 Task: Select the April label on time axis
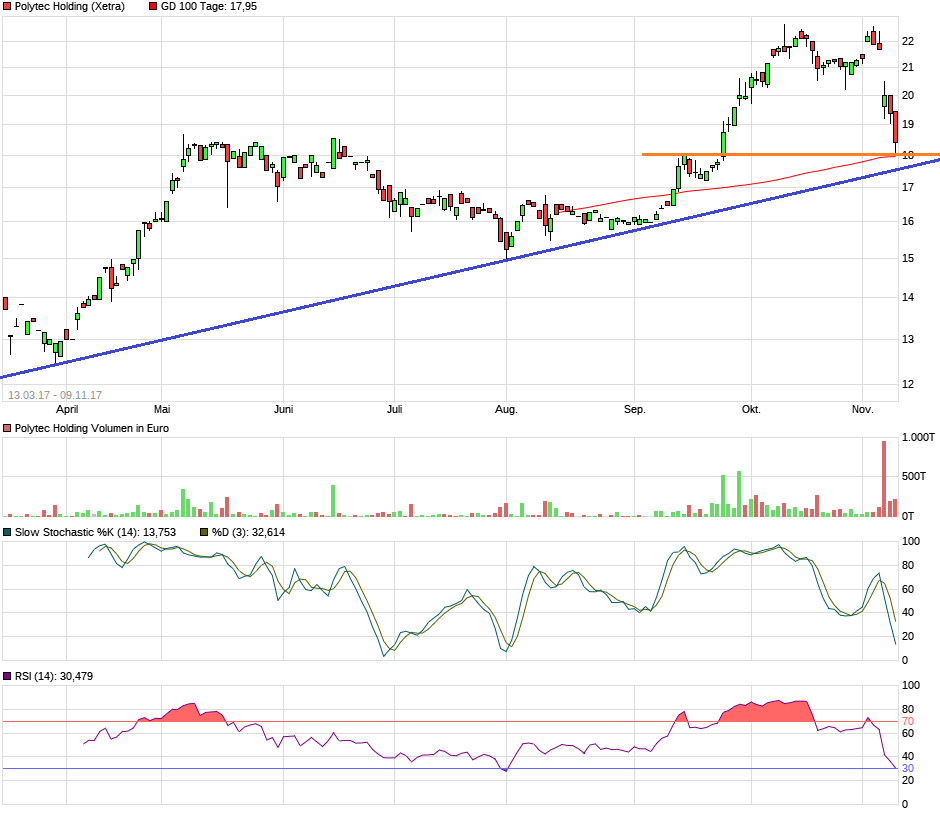(x=67, y=409)
